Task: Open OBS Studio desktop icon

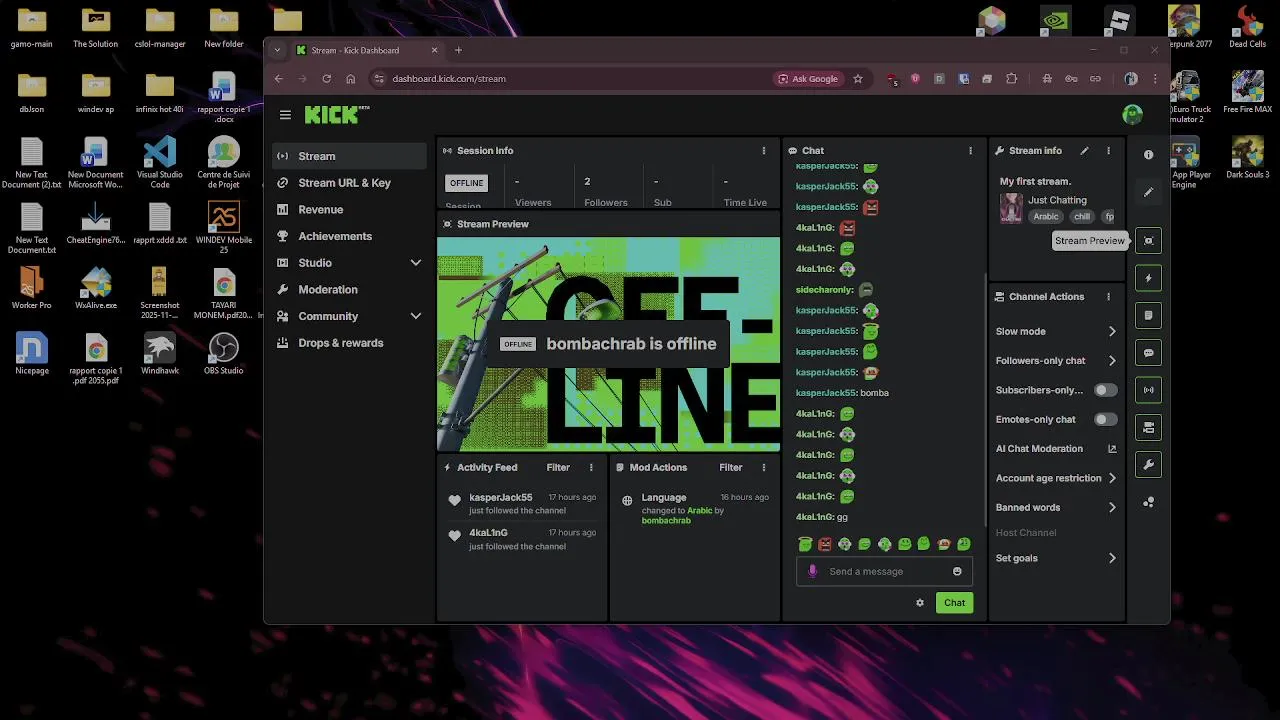Action: (224, 355)
